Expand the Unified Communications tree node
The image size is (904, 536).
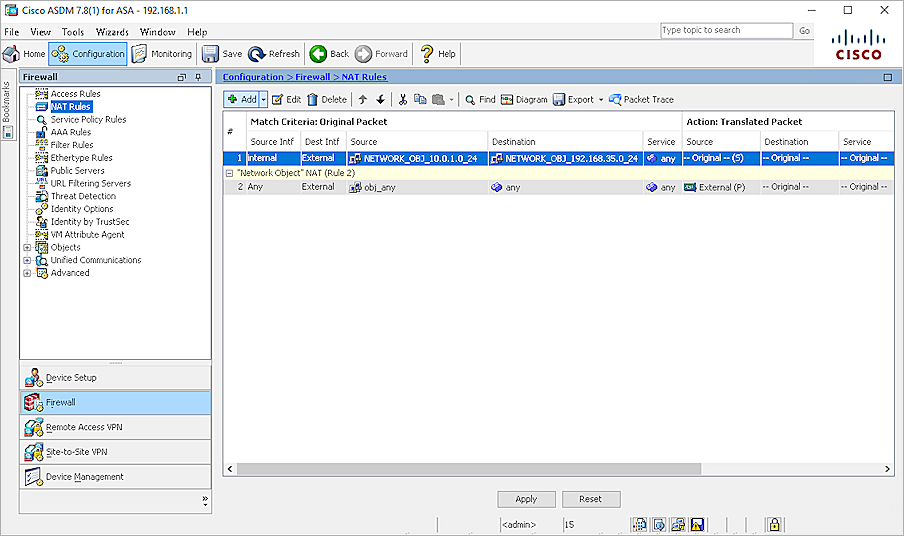pyautogui.click(x=27, y=260)
